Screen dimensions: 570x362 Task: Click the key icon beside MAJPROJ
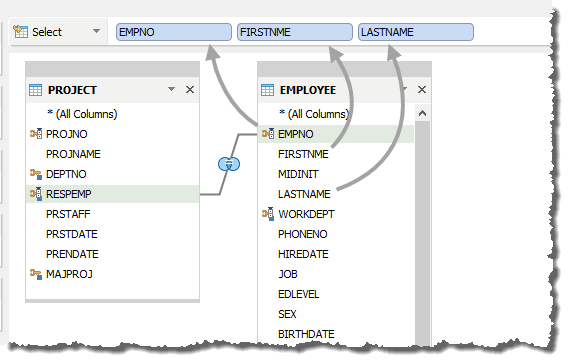tap(36, 274)
